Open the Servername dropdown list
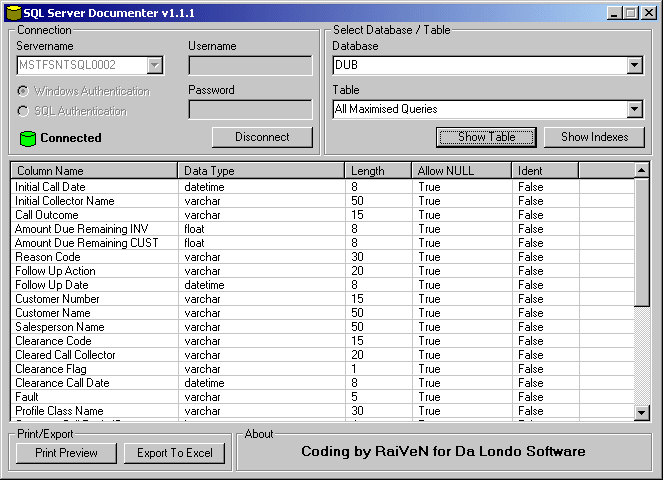Screen dimensions: 663x480 154,65
